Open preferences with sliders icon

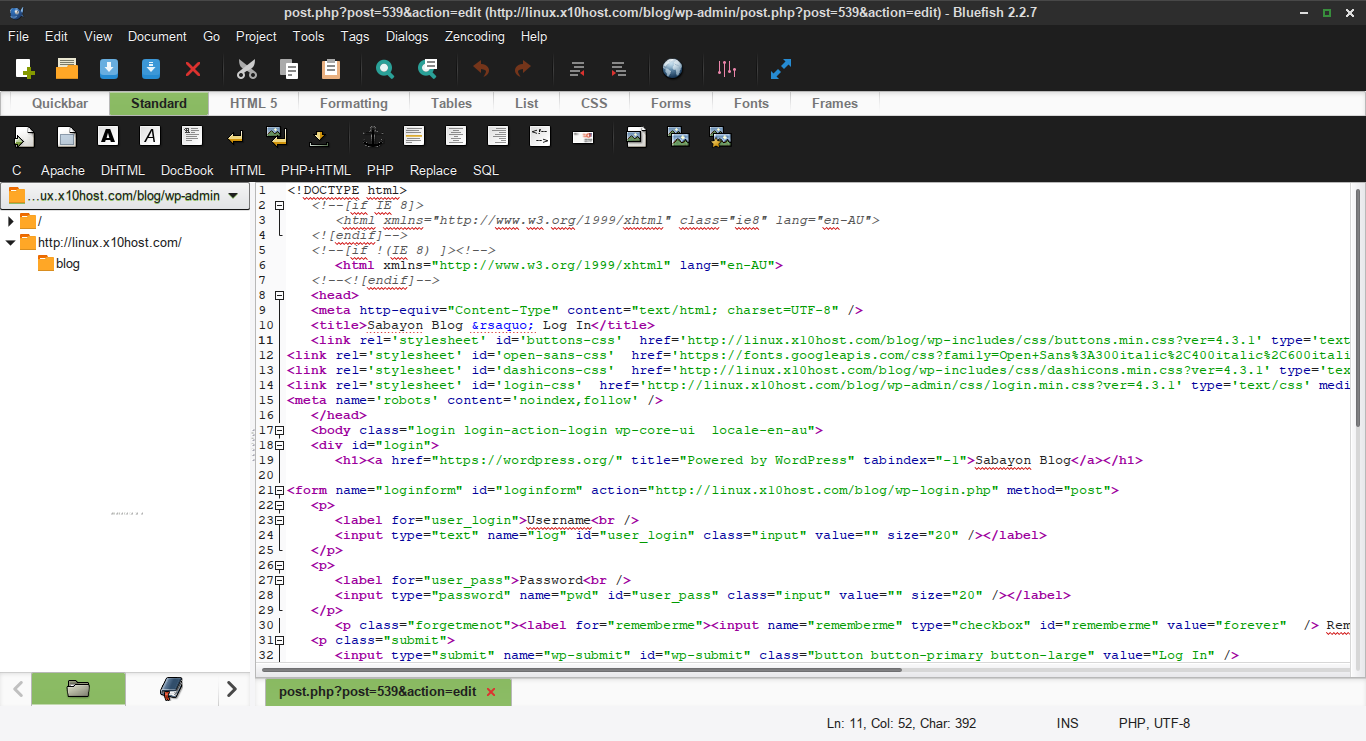pos(727,69)
